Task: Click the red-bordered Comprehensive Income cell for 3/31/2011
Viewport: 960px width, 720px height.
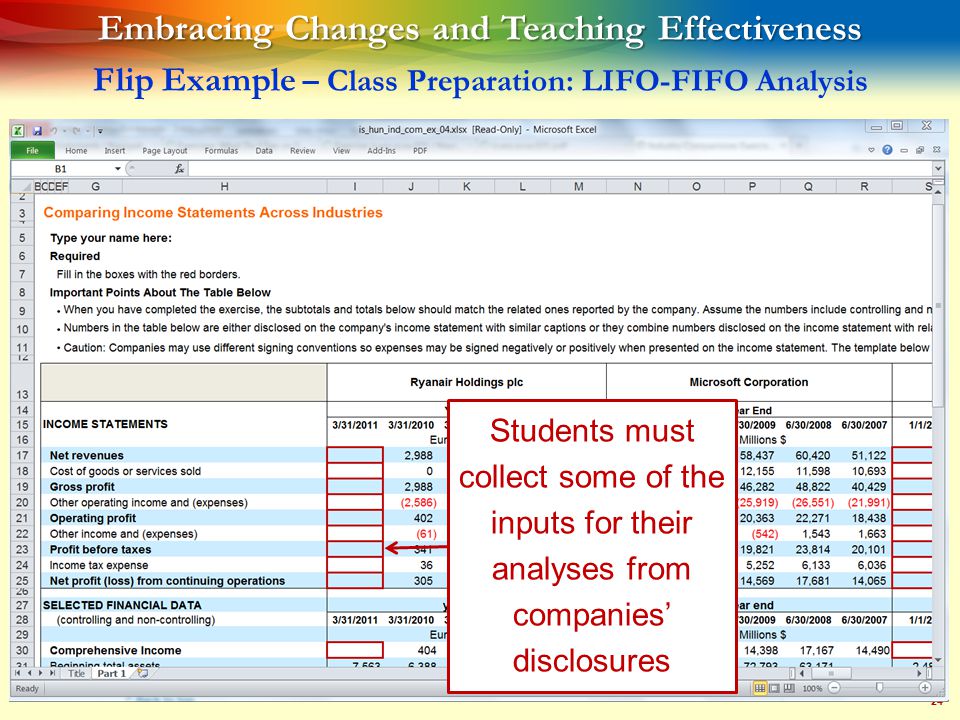Action: coord(355,650)
